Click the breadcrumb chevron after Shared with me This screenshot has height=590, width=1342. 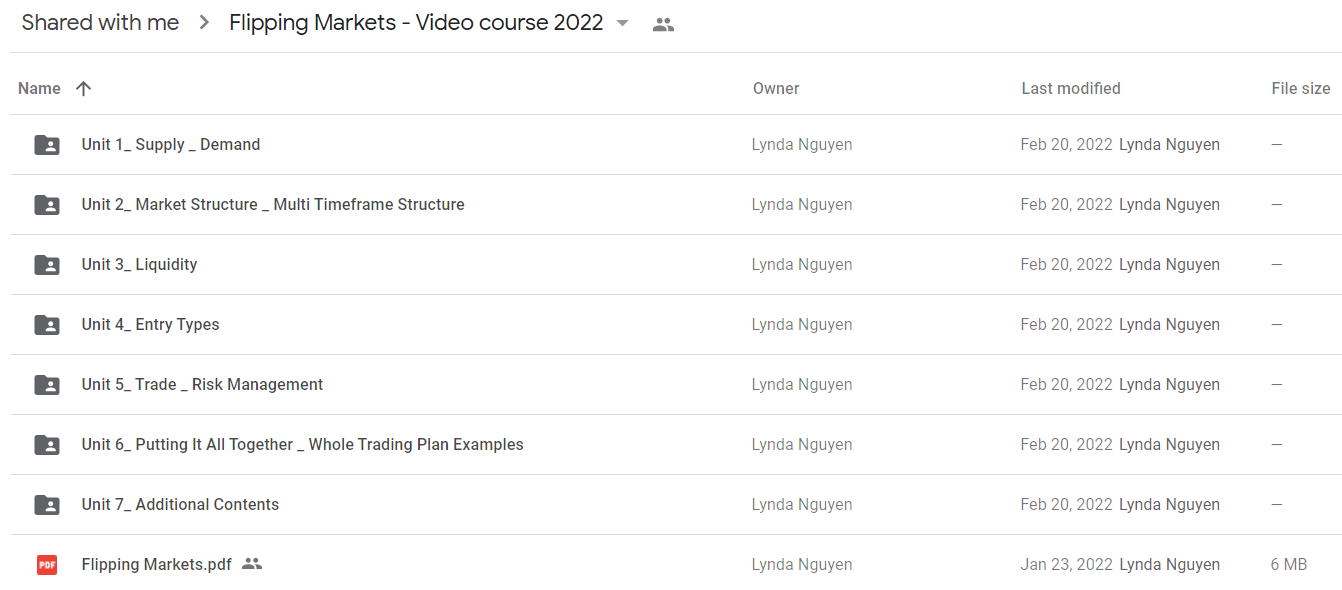click(204, 23)
